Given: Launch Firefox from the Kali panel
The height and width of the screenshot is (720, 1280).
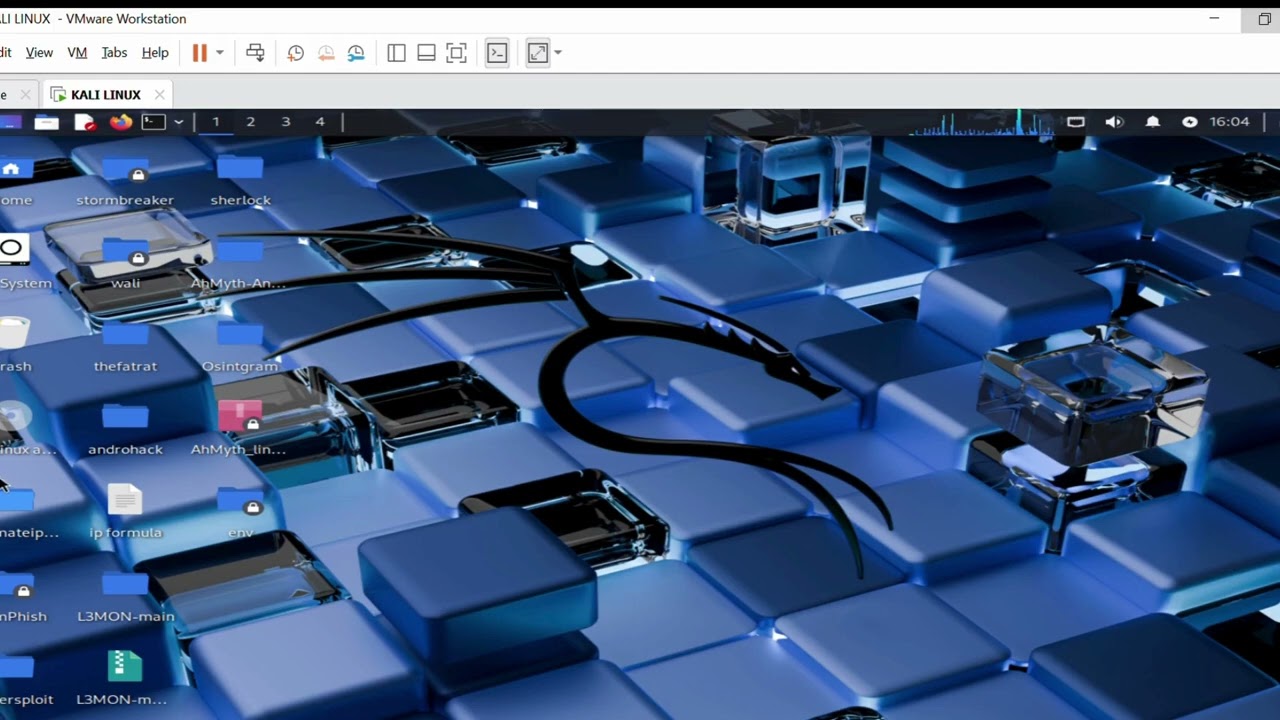Looking at the screenshot, I should [121, 122].
